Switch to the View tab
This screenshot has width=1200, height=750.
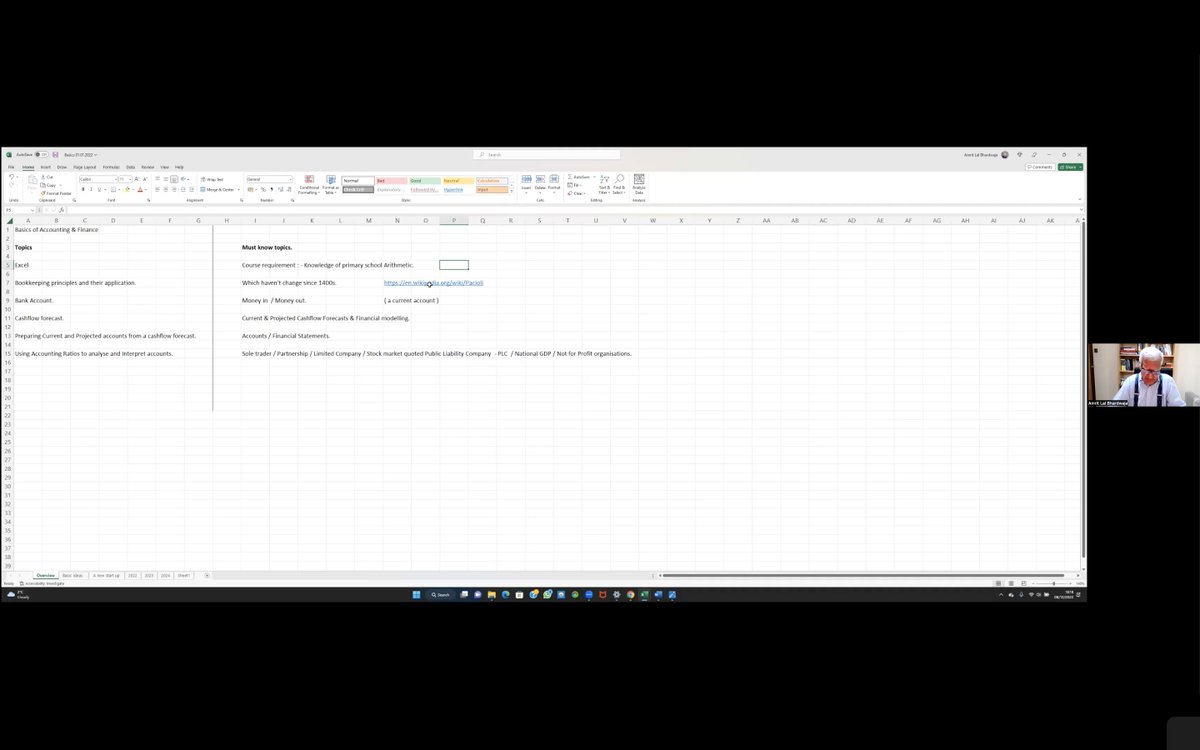point(164,167)
